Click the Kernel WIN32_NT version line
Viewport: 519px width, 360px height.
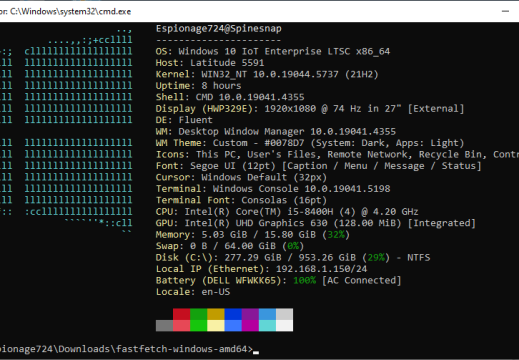267,74
